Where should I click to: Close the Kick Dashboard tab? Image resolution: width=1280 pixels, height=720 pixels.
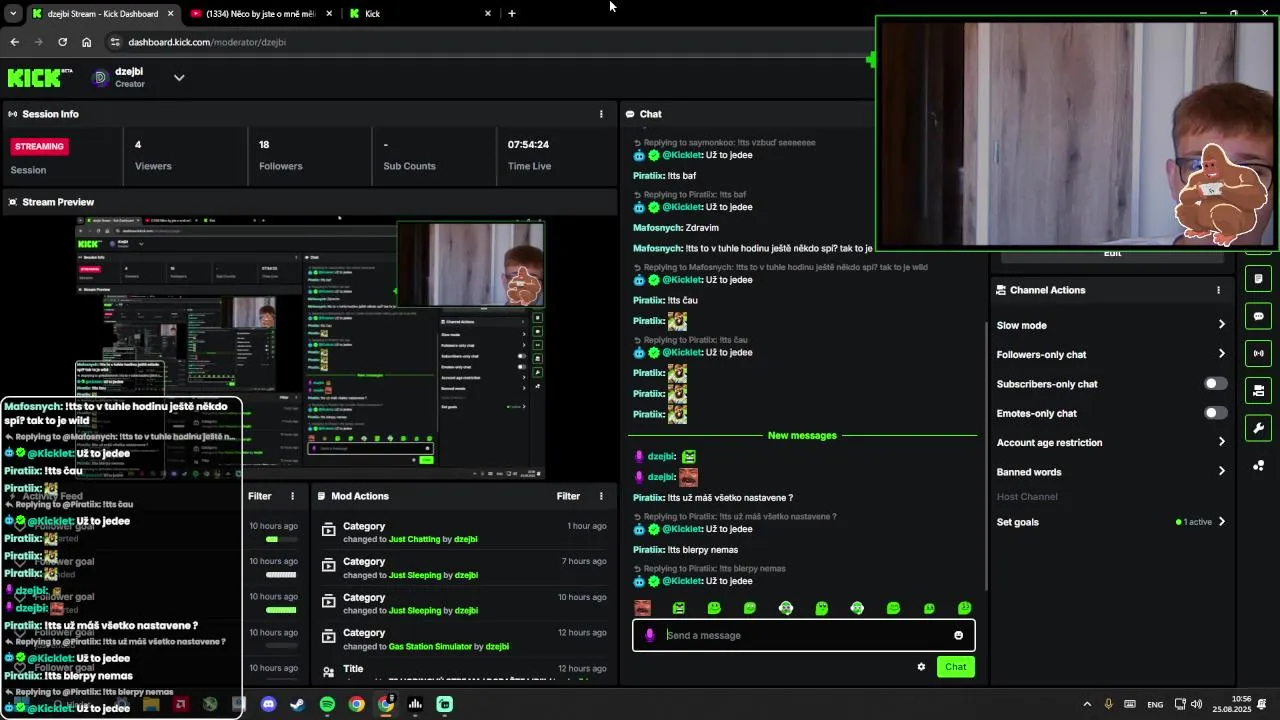click(171, 13)
